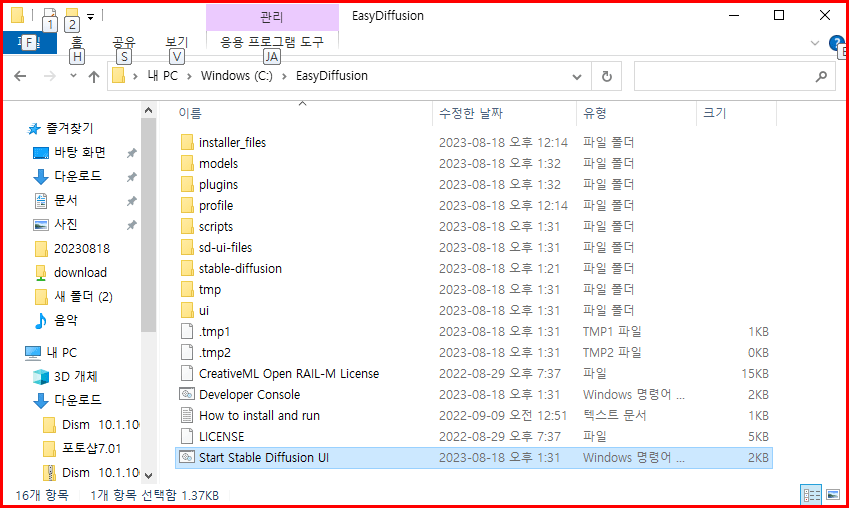Switch to details view layout icon

point(811,495)
